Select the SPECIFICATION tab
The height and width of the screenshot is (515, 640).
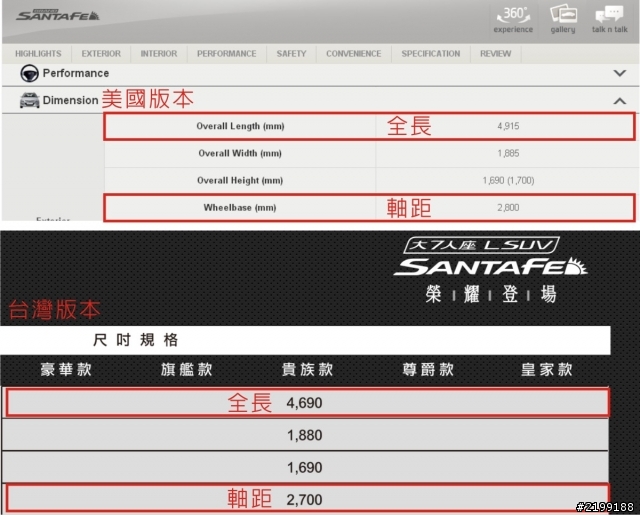[x=431, y=54]
